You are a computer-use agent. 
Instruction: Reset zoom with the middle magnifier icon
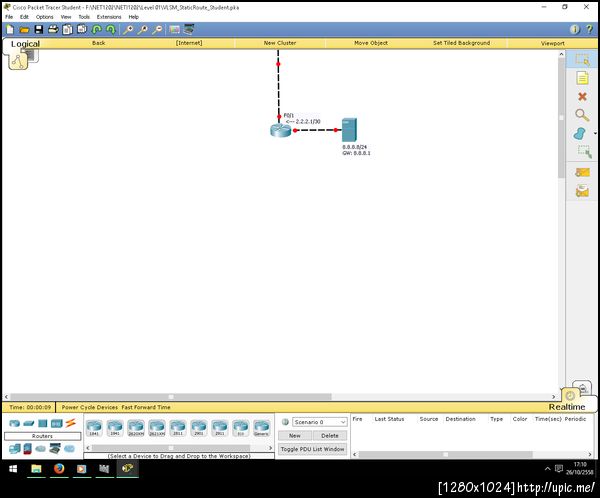[x=143, y=29]
